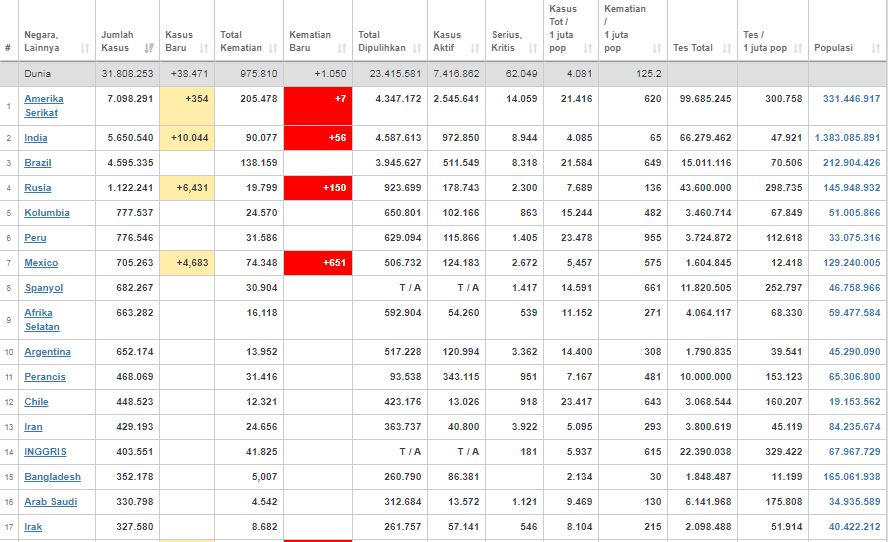Image resolution: width=888 pixels, height=542 pixels.
Task: Open population link 45.290.090
Action: [x=854, y=352]
